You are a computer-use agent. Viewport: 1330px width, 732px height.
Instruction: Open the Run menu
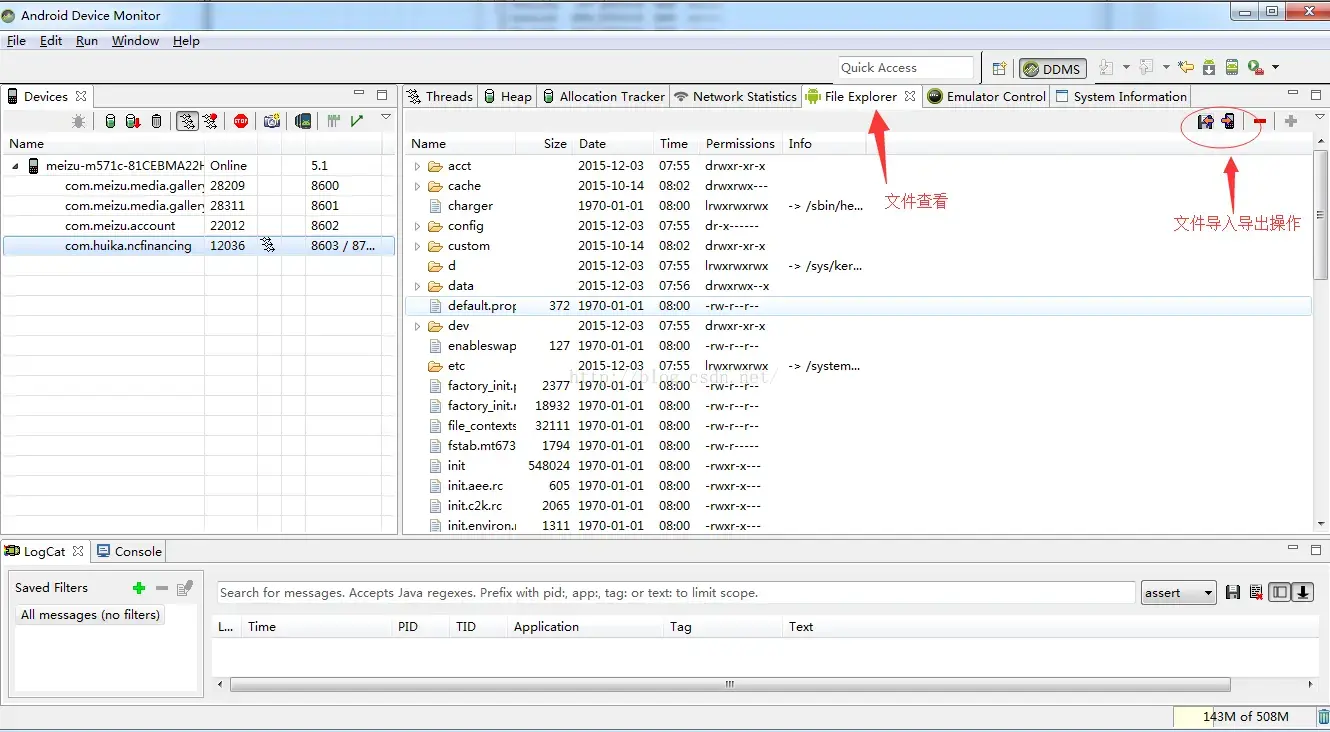86,41
